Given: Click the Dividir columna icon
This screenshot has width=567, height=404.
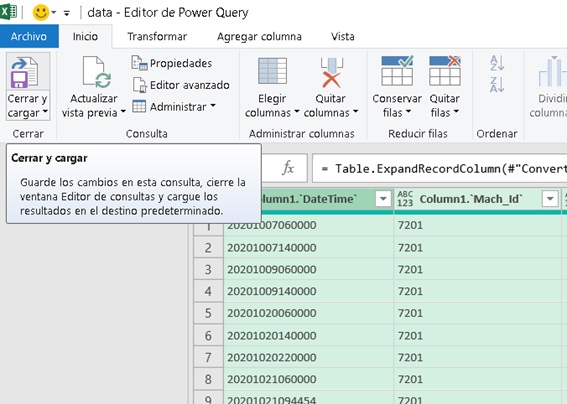Looking at the screenshot, I should point(552,72).
